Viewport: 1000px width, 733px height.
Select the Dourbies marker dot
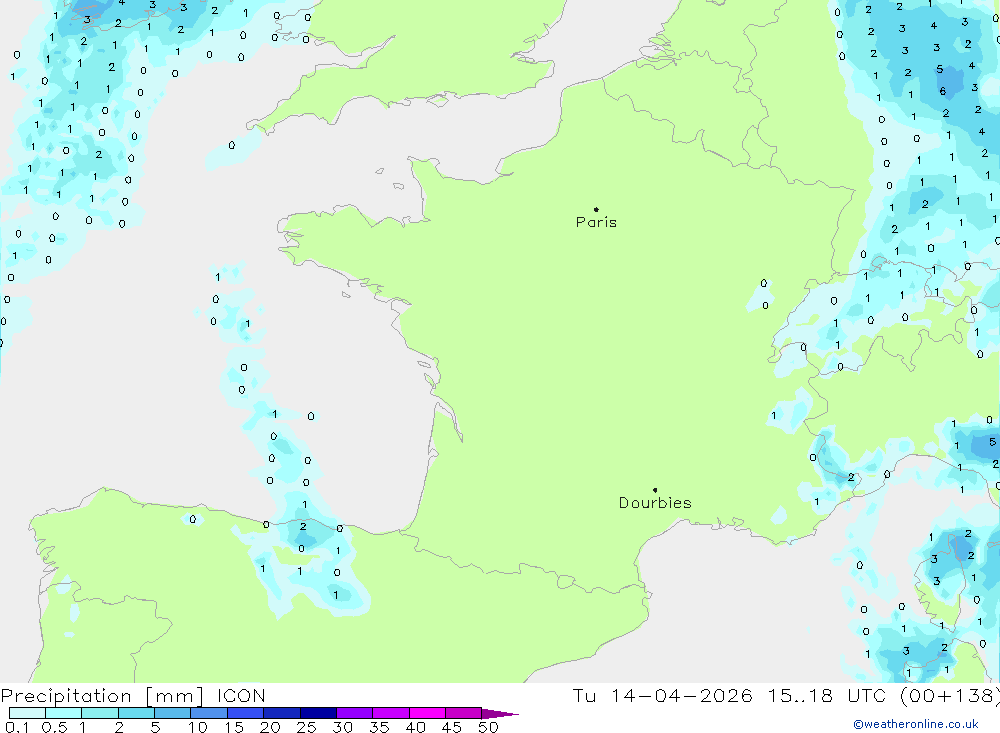[655, 490]
